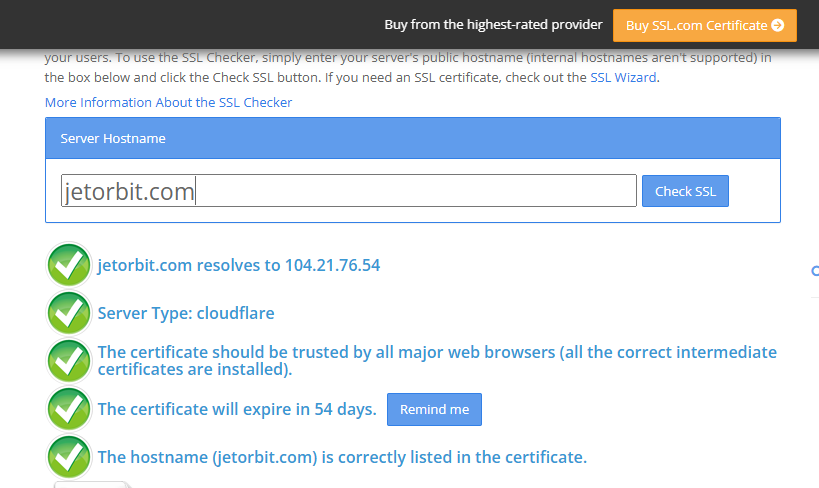819x488 pixels.
Task: Click green checkmark beside trusted by all browsers
Action: tap(69, 361)
